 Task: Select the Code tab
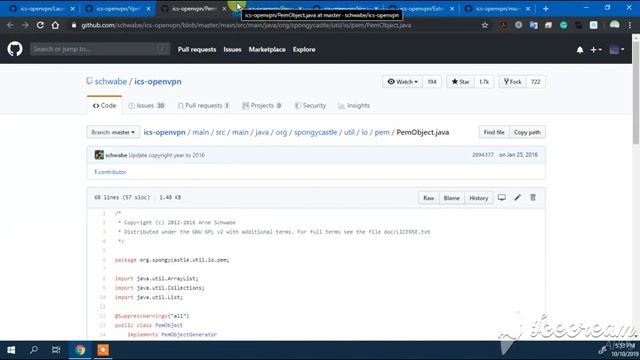(x=104, y=106)
